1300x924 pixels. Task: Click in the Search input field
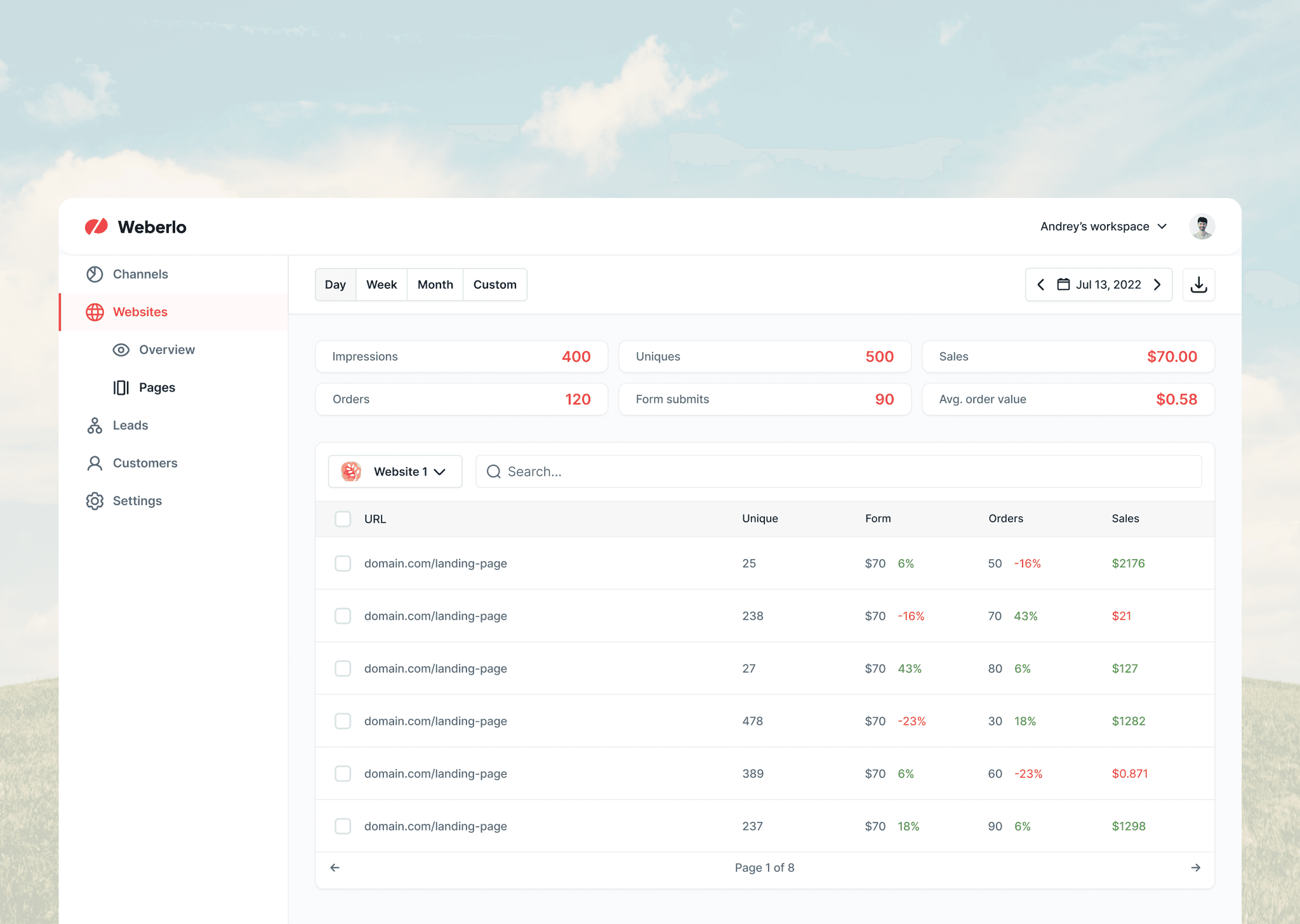838,472
